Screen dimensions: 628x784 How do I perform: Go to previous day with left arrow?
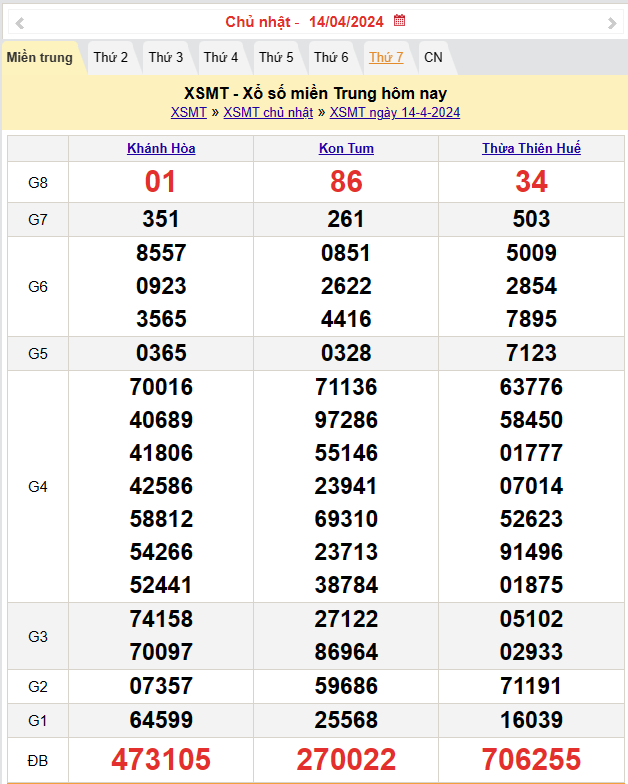pos(20,22)
